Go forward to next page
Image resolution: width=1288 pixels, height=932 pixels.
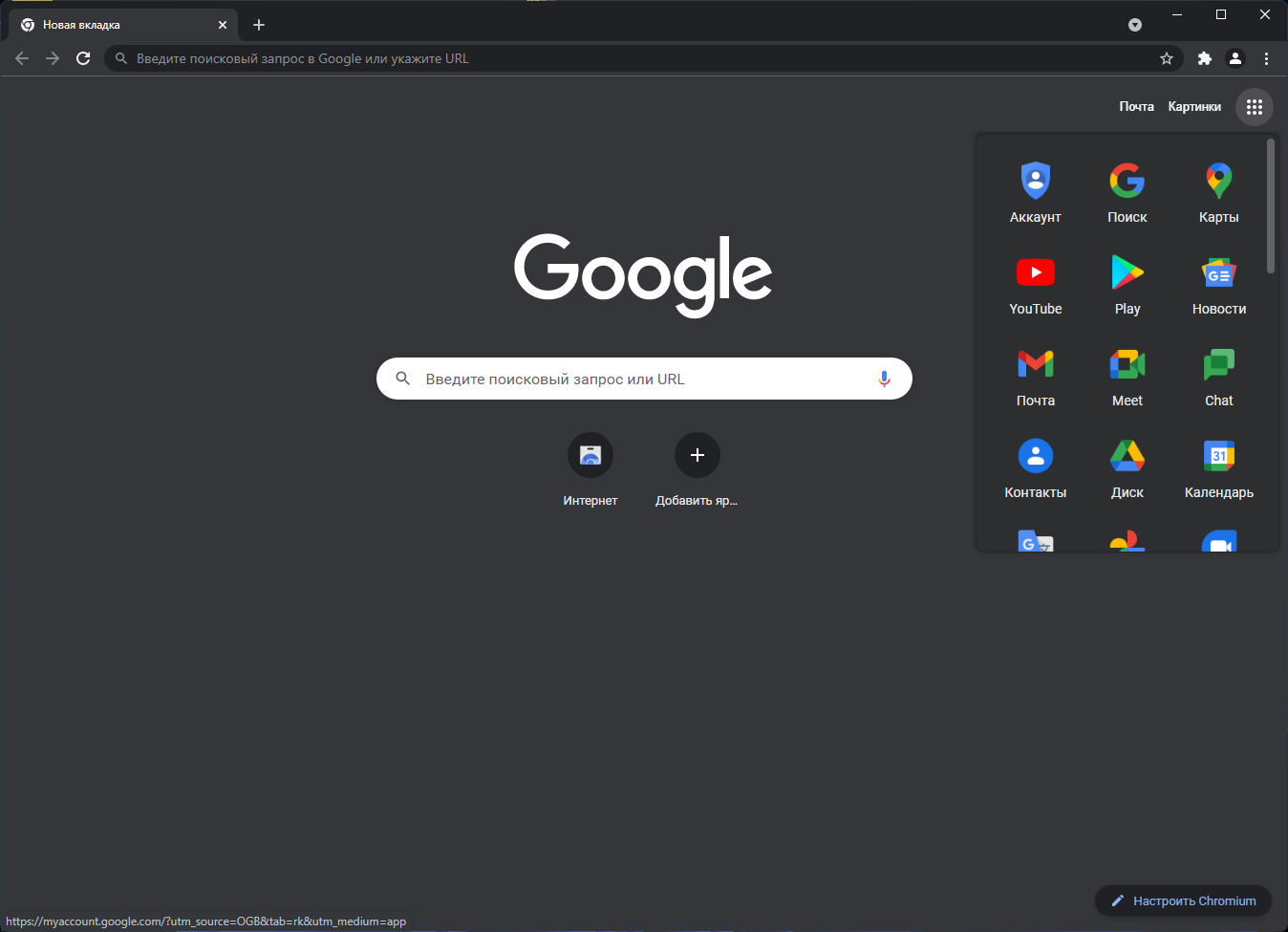click(x=53, y=58)
